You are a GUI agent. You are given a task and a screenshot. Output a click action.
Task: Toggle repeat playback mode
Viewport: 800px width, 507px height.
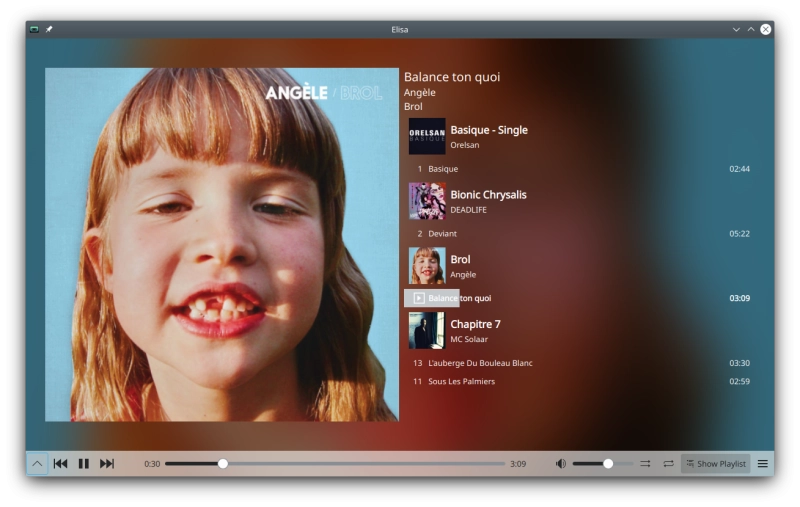pos(668,464)
